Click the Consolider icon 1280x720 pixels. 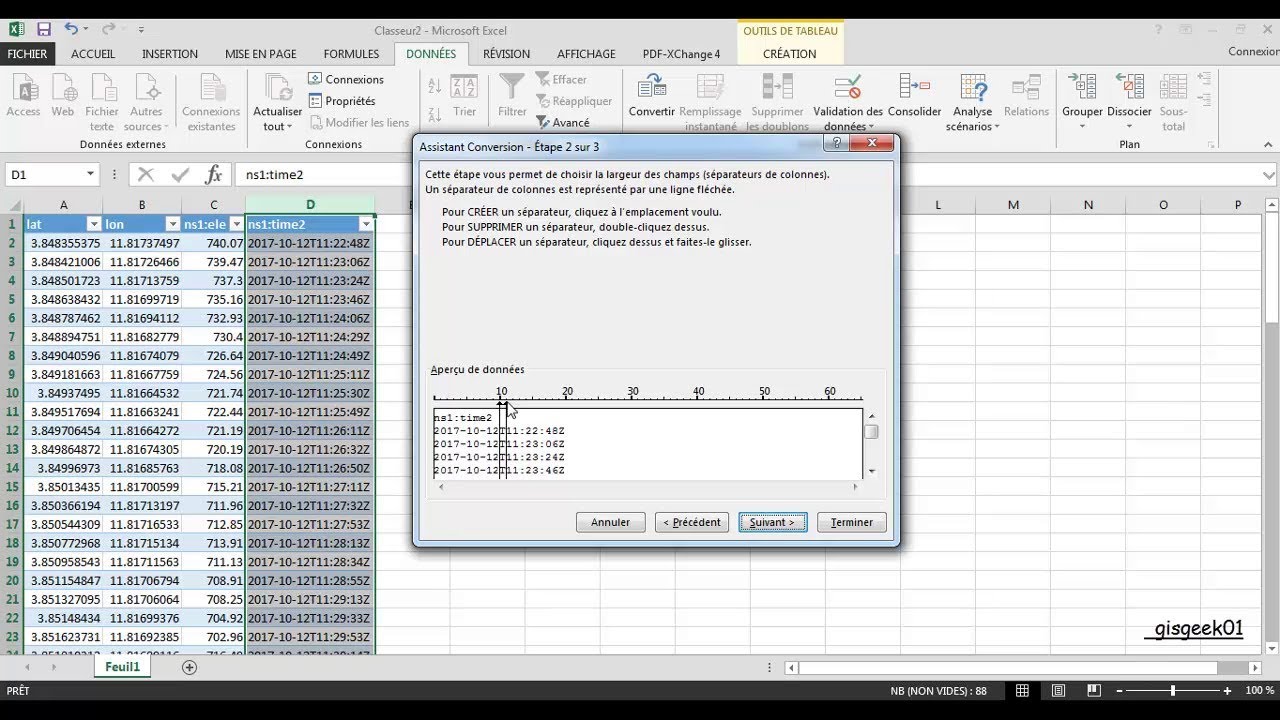914,98
